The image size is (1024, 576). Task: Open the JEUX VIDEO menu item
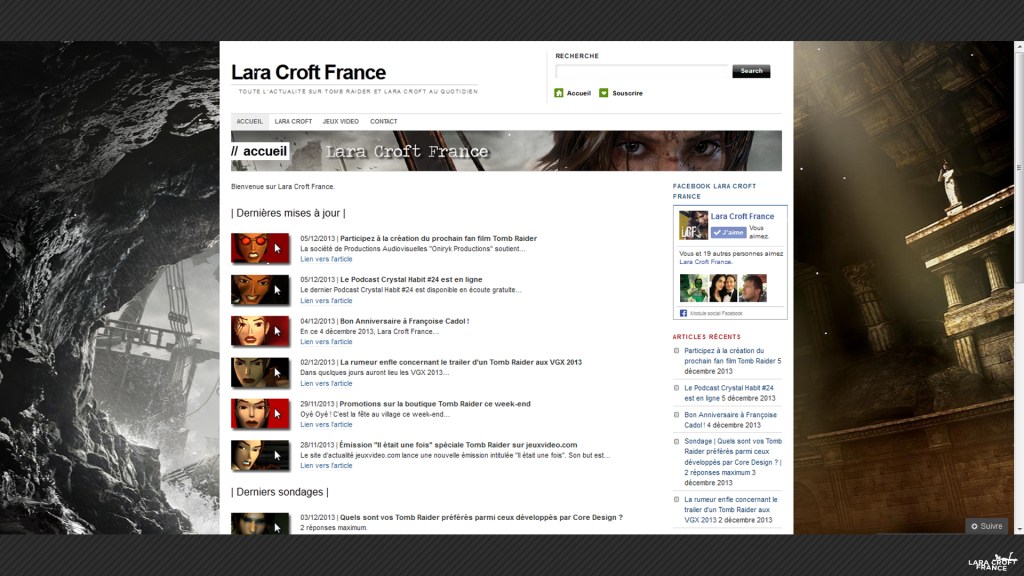pyautogui.click(x=340, y=121)
